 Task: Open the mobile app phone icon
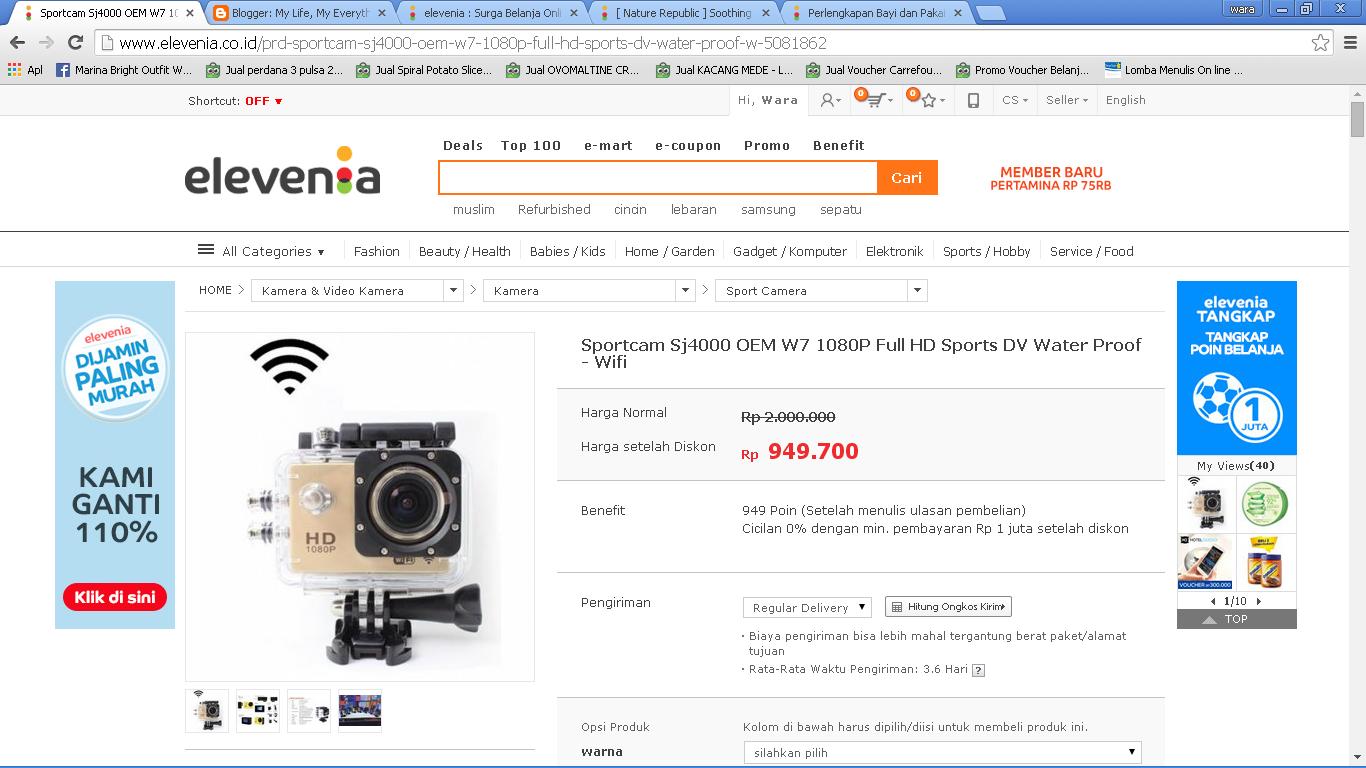973,100
